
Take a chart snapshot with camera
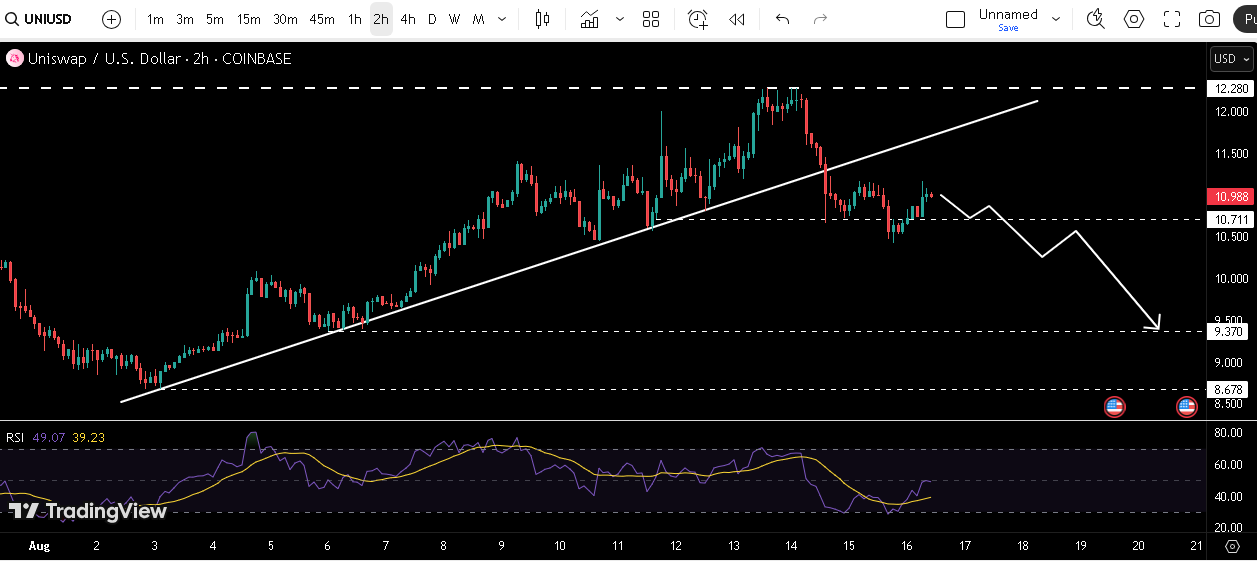pyautogui.click(x=1209, y=19)
